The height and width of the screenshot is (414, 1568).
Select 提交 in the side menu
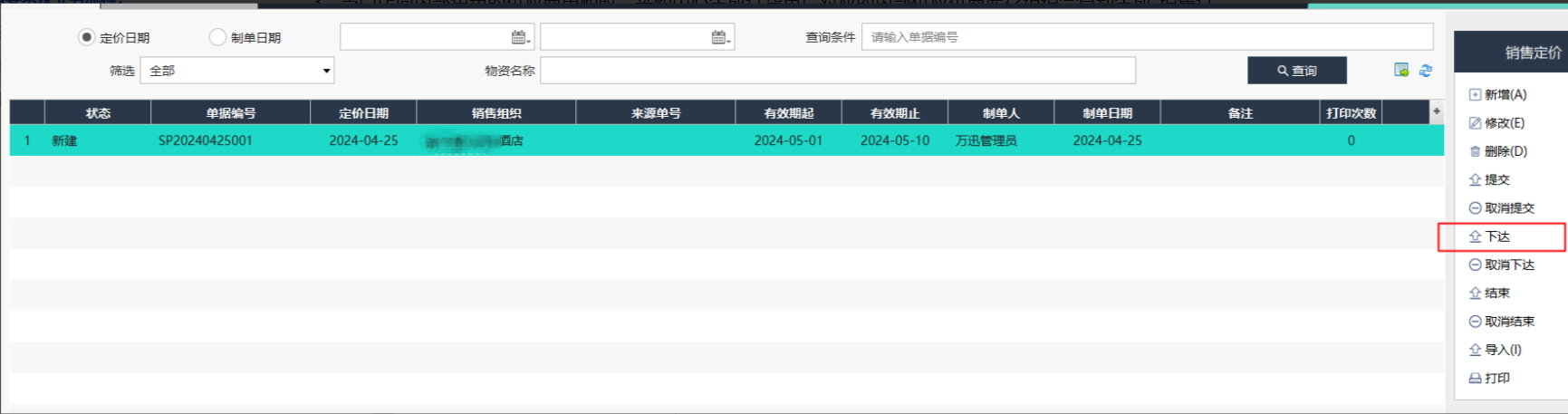pyautogui.click(x=1496, y=180)
